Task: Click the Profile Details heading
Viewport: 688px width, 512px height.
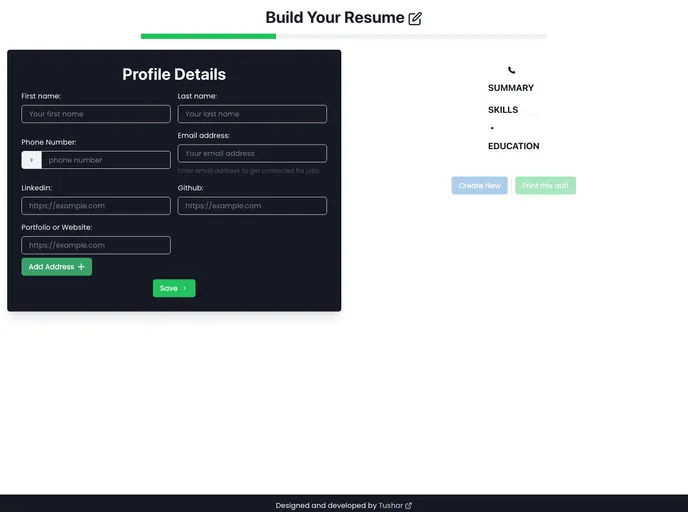Action: coord(174,74)
